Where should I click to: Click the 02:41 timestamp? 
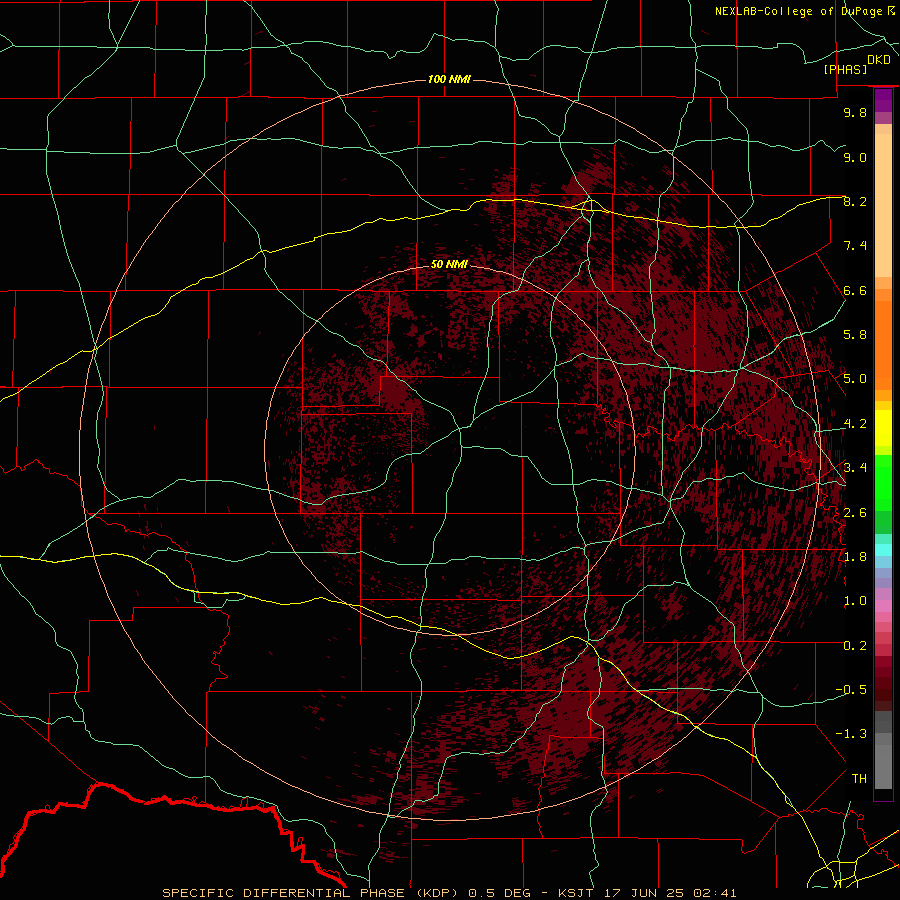click(715, 893)
